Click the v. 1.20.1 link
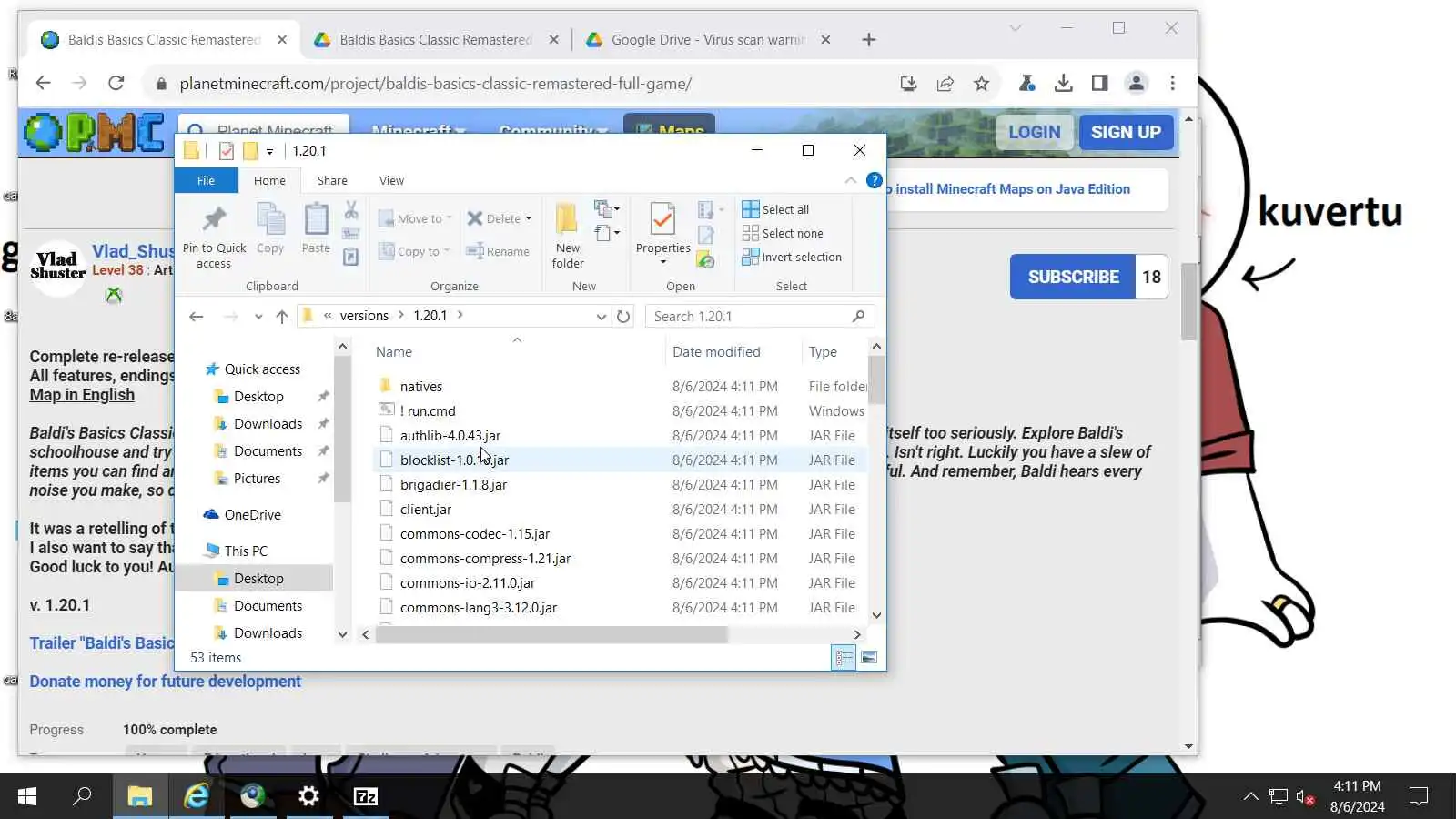This screenshot has height=819, width=1456. pos(60,605)
